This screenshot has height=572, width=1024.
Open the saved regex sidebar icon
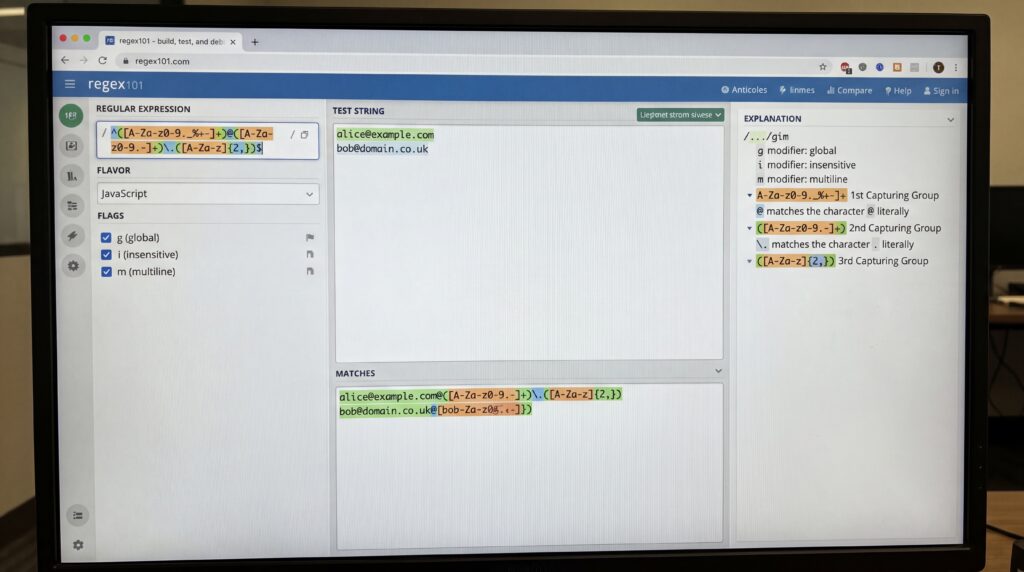coord(72,146)
